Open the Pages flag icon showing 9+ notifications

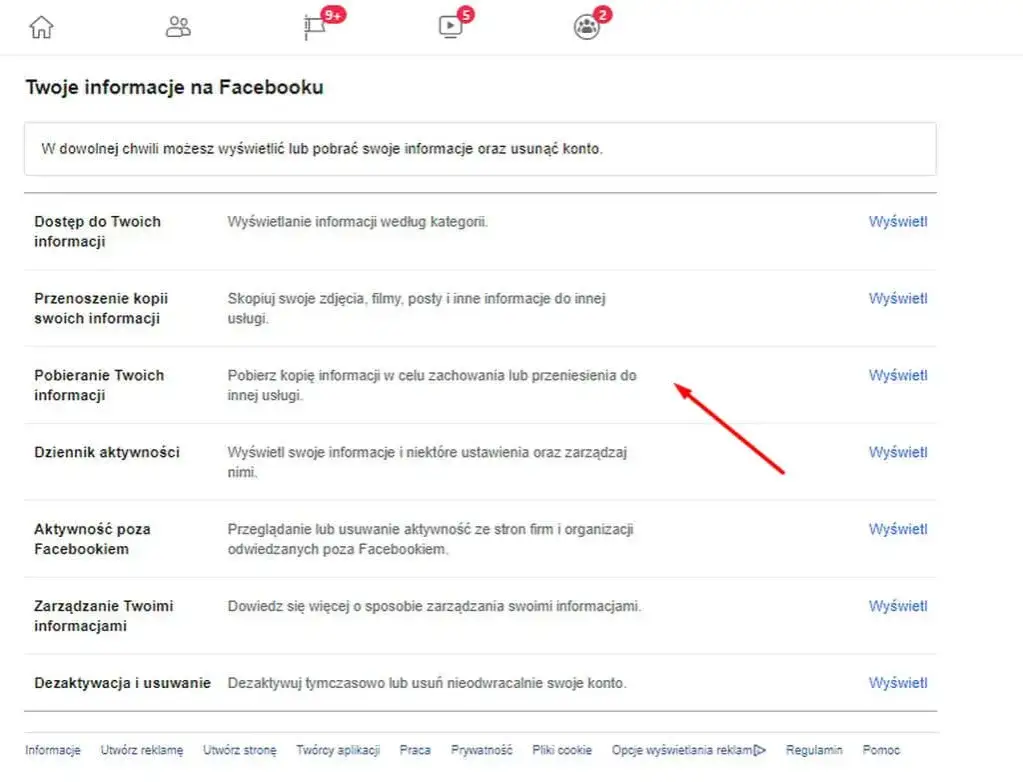point(316,28)
